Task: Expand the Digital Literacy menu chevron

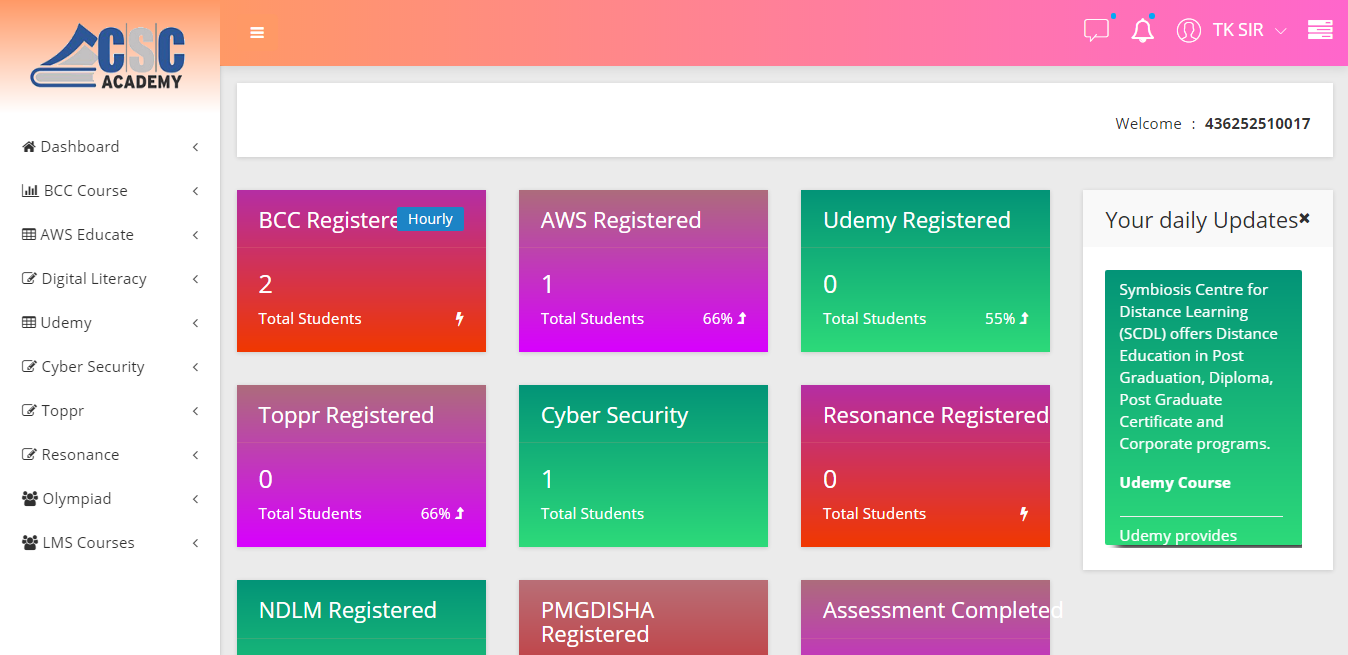Action: [x=195, y=279]
